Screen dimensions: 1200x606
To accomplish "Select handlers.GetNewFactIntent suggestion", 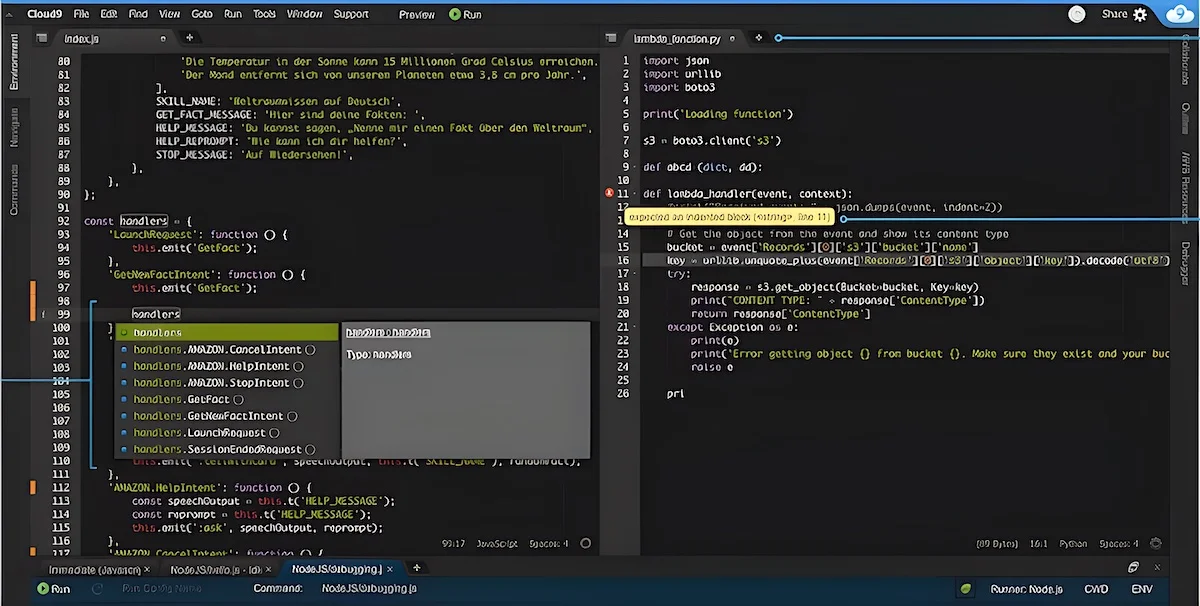I will point(227,416).
